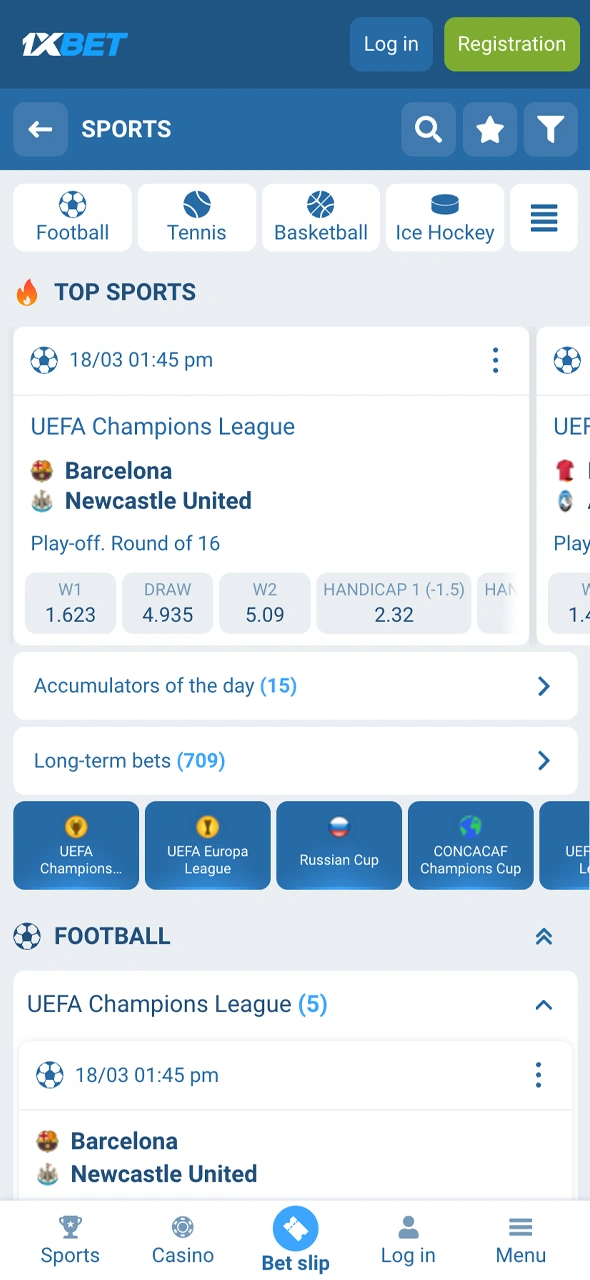Click the Log in button at top
Viewport: 590px width, 1280px height.
tap(391, 44)
